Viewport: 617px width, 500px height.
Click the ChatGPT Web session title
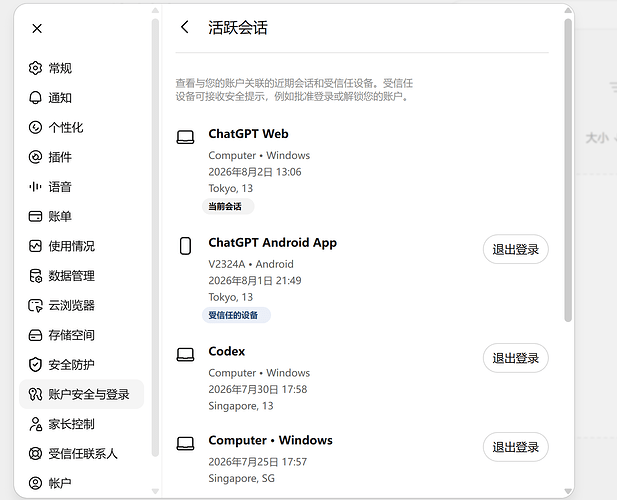[248, 134]
